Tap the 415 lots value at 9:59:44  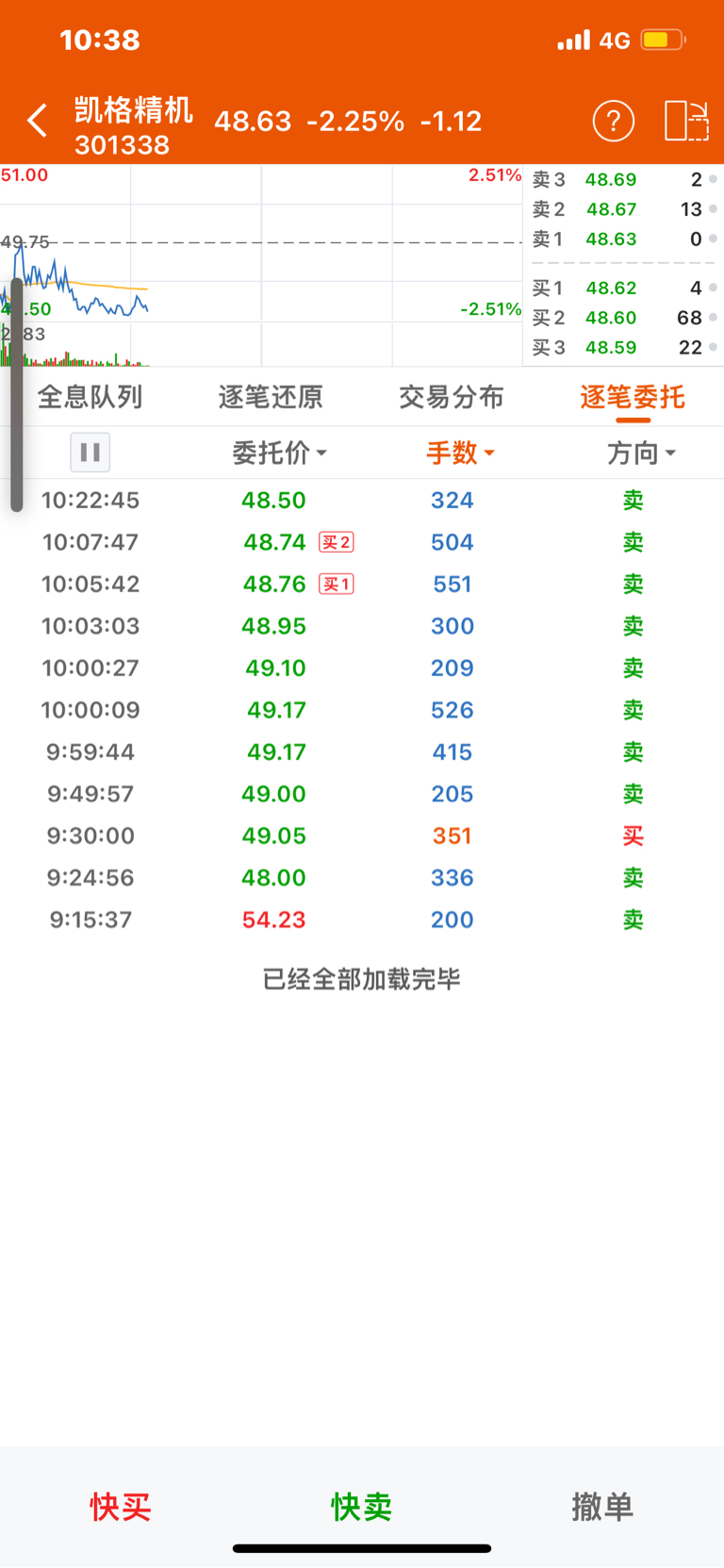click(452, 751)
